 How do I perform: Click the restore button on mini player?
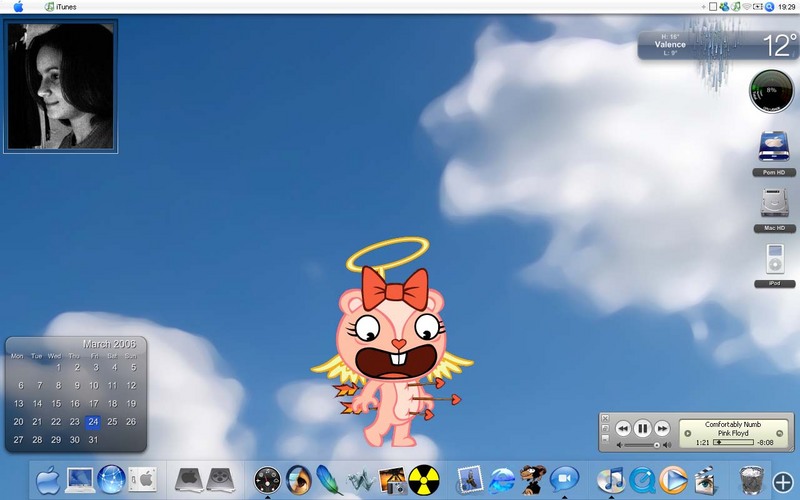(x=605, y=429)
